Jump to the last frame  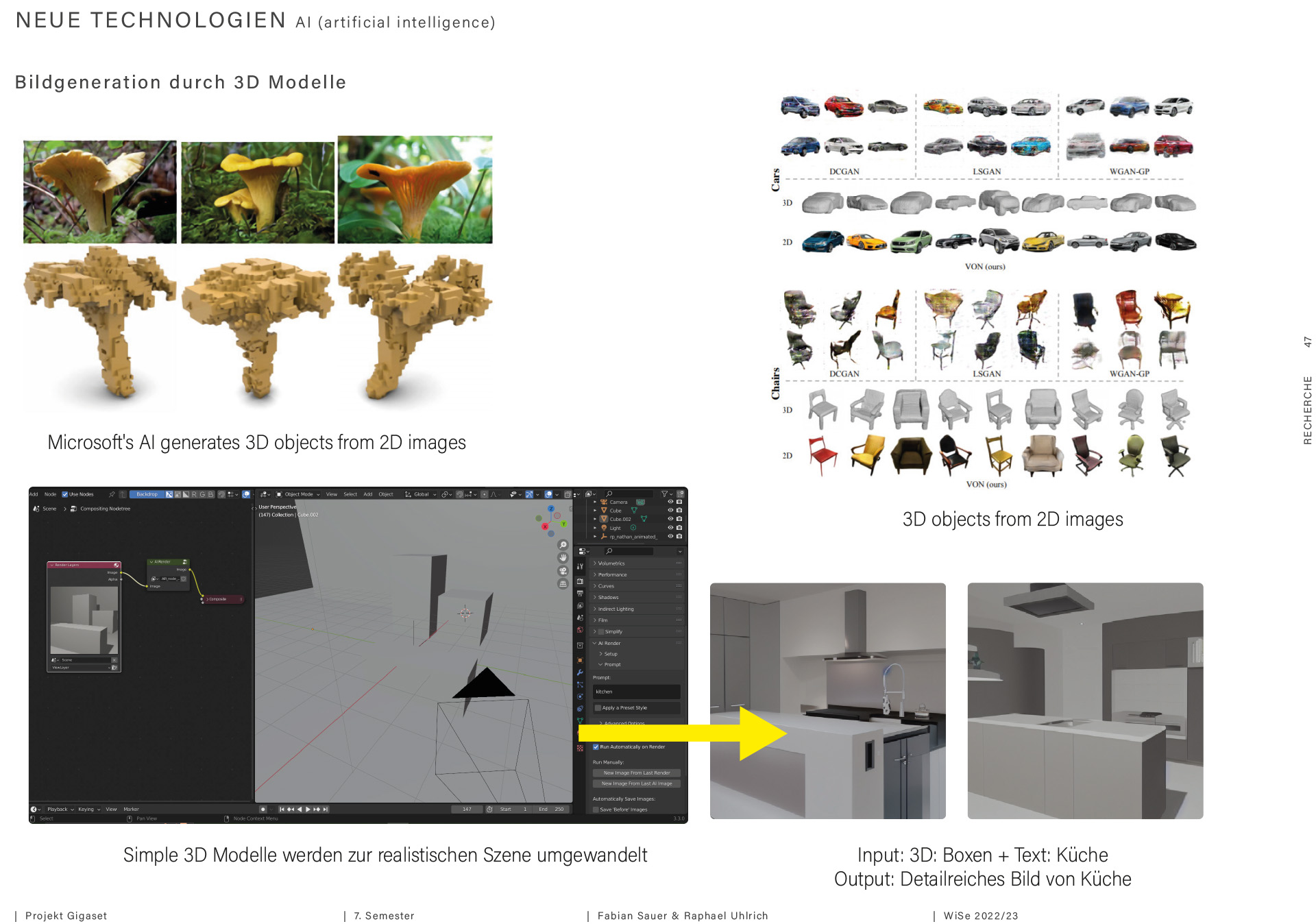click(326, 810)
